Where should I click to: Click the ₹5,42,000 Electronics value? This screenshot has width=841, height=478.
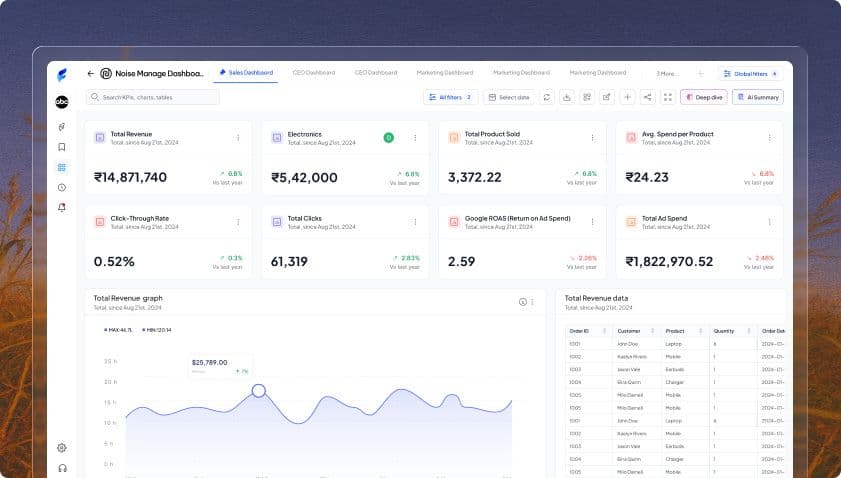click(304, 178)
